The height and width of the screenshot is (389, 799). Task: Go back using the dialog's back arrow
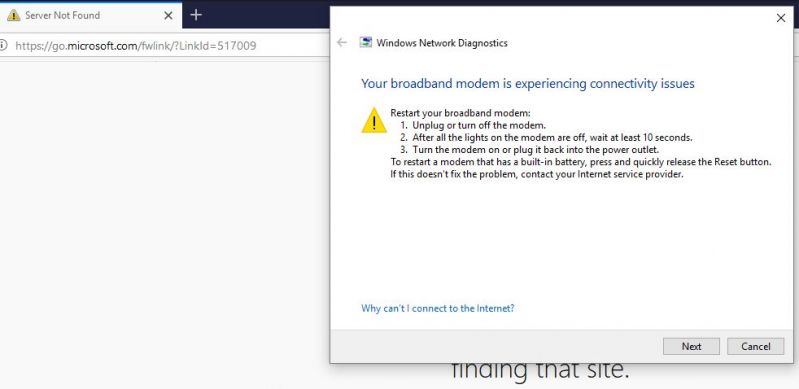coord(342,43)
